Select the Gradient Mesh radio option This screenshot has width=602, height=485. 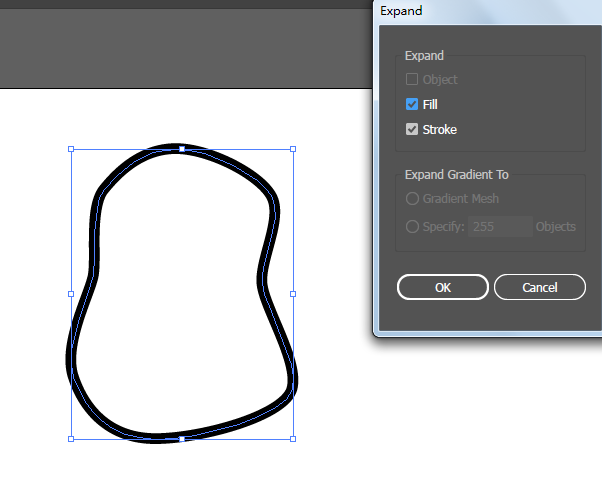point(412,199)
